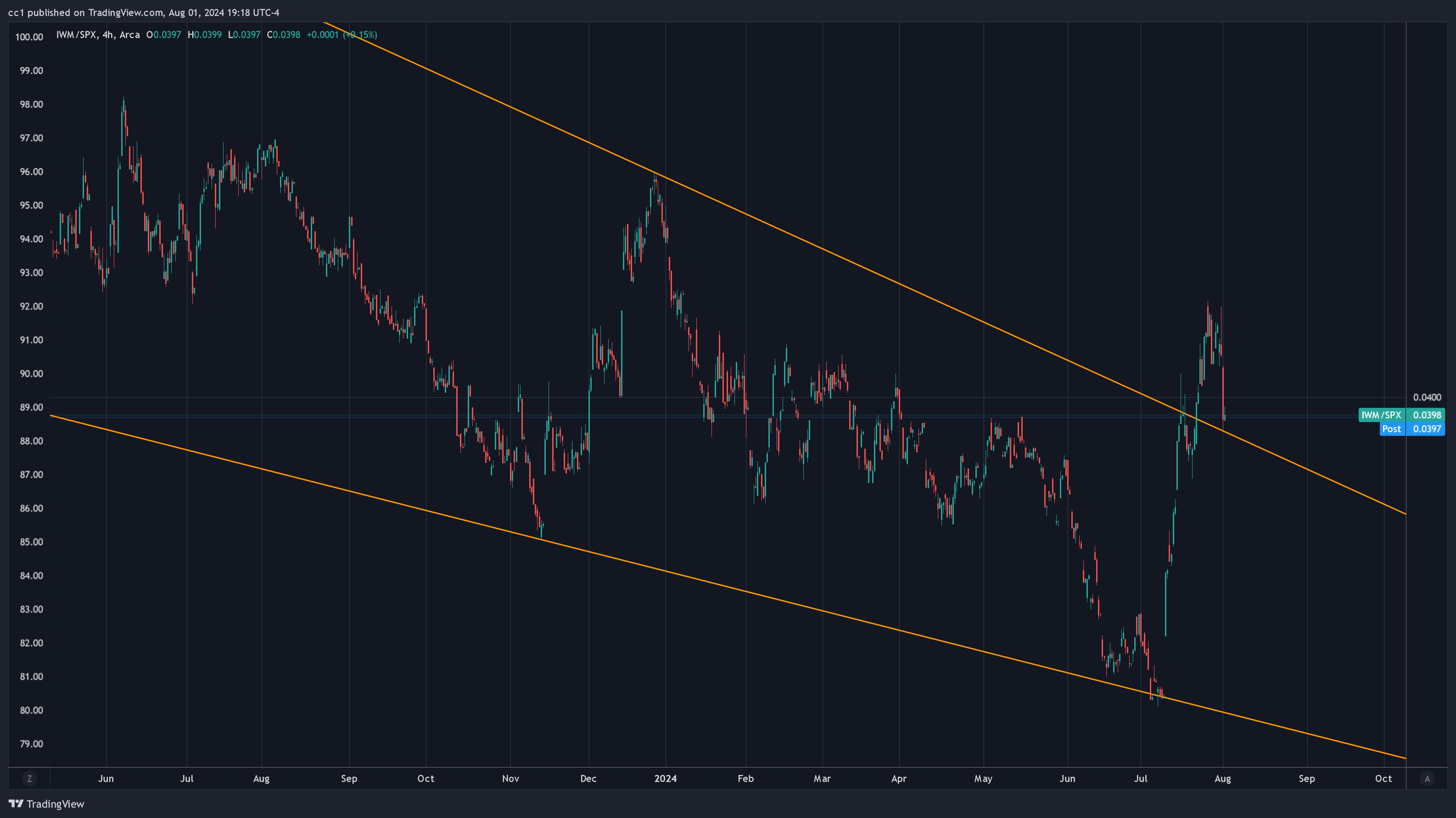Click the C0.0398 close value in legend

pos(283,34)
